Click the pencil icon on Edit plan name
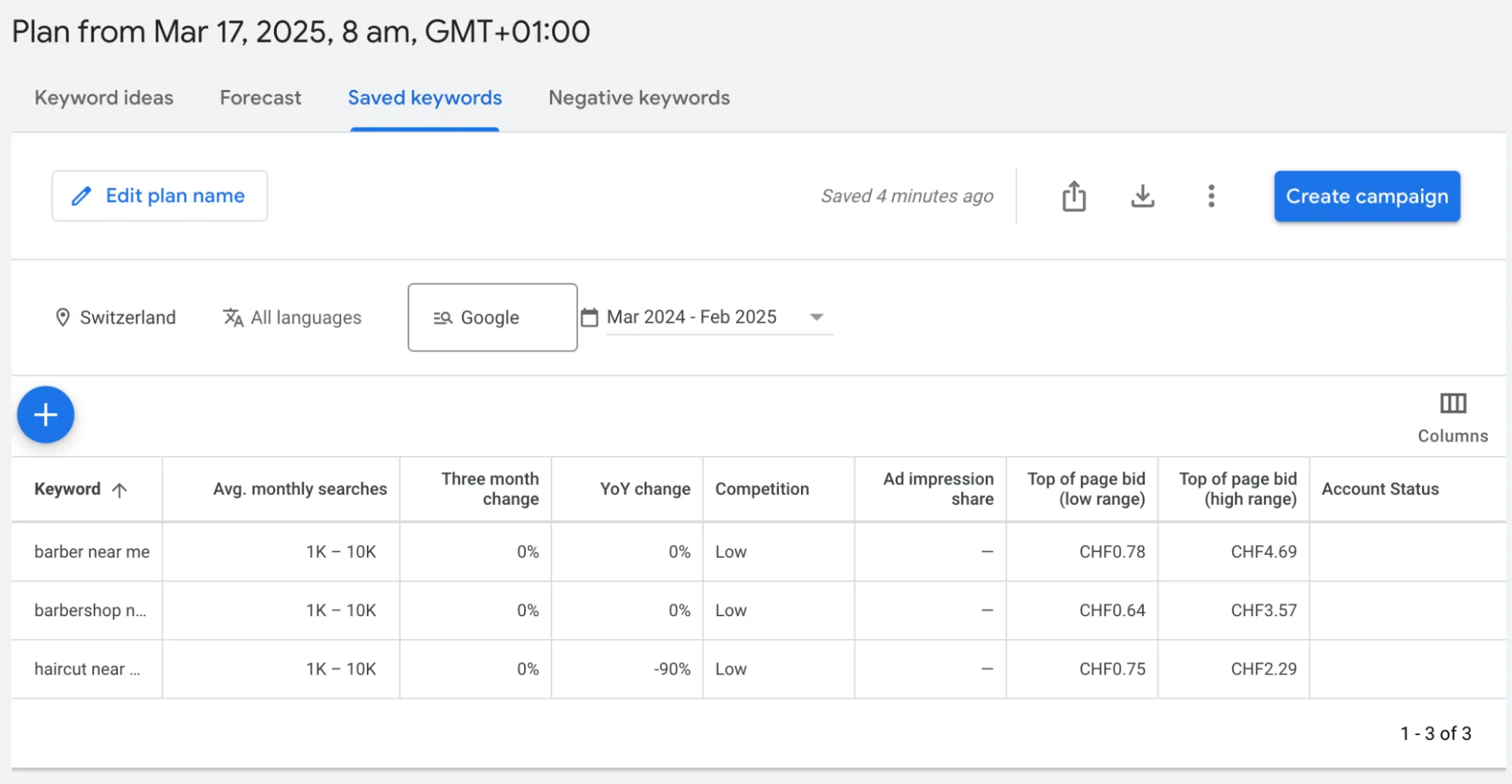This screenshot has width=1512, height=784. pos(82,195)
